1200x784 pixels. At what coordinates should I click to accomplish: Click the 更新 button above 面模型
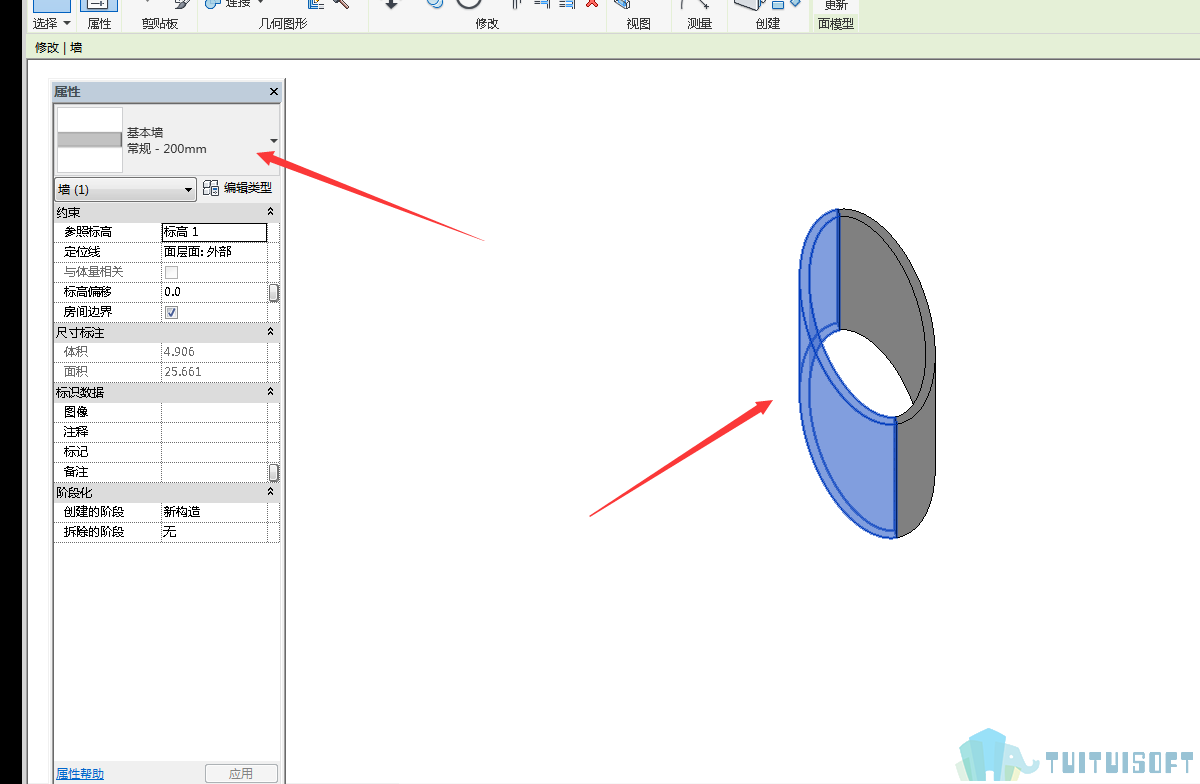(x=836, y=6)
